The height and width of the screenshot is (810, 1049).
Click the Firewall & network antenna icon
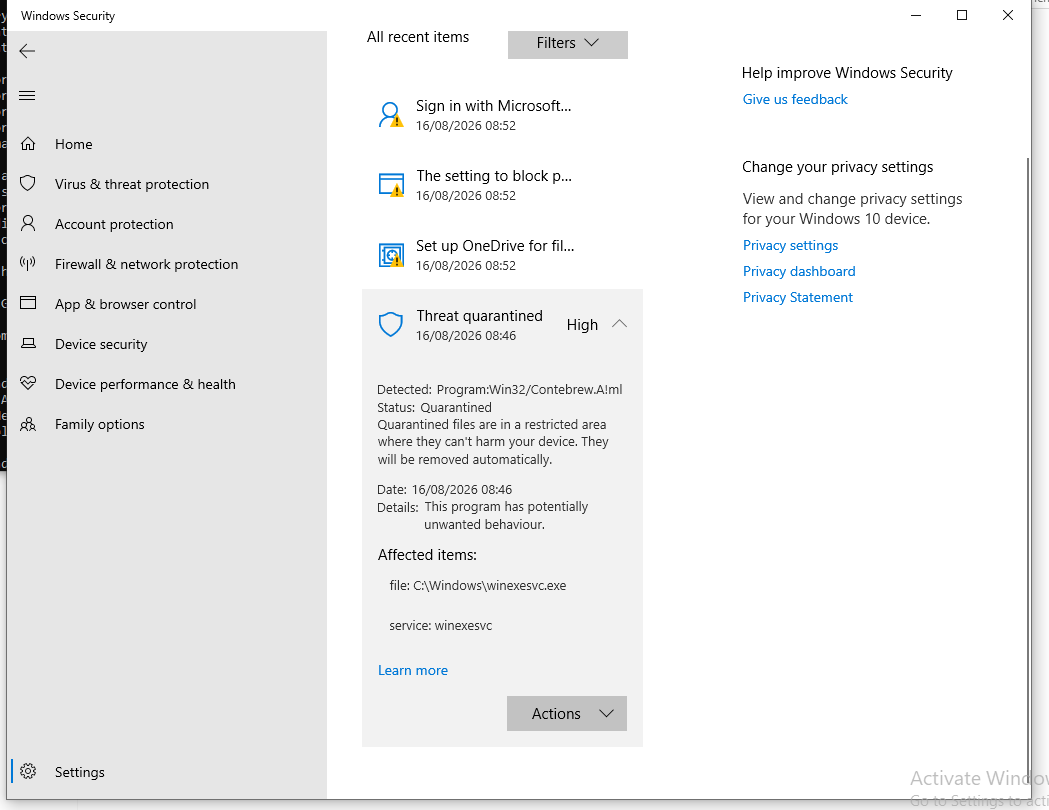coord(27,264)
